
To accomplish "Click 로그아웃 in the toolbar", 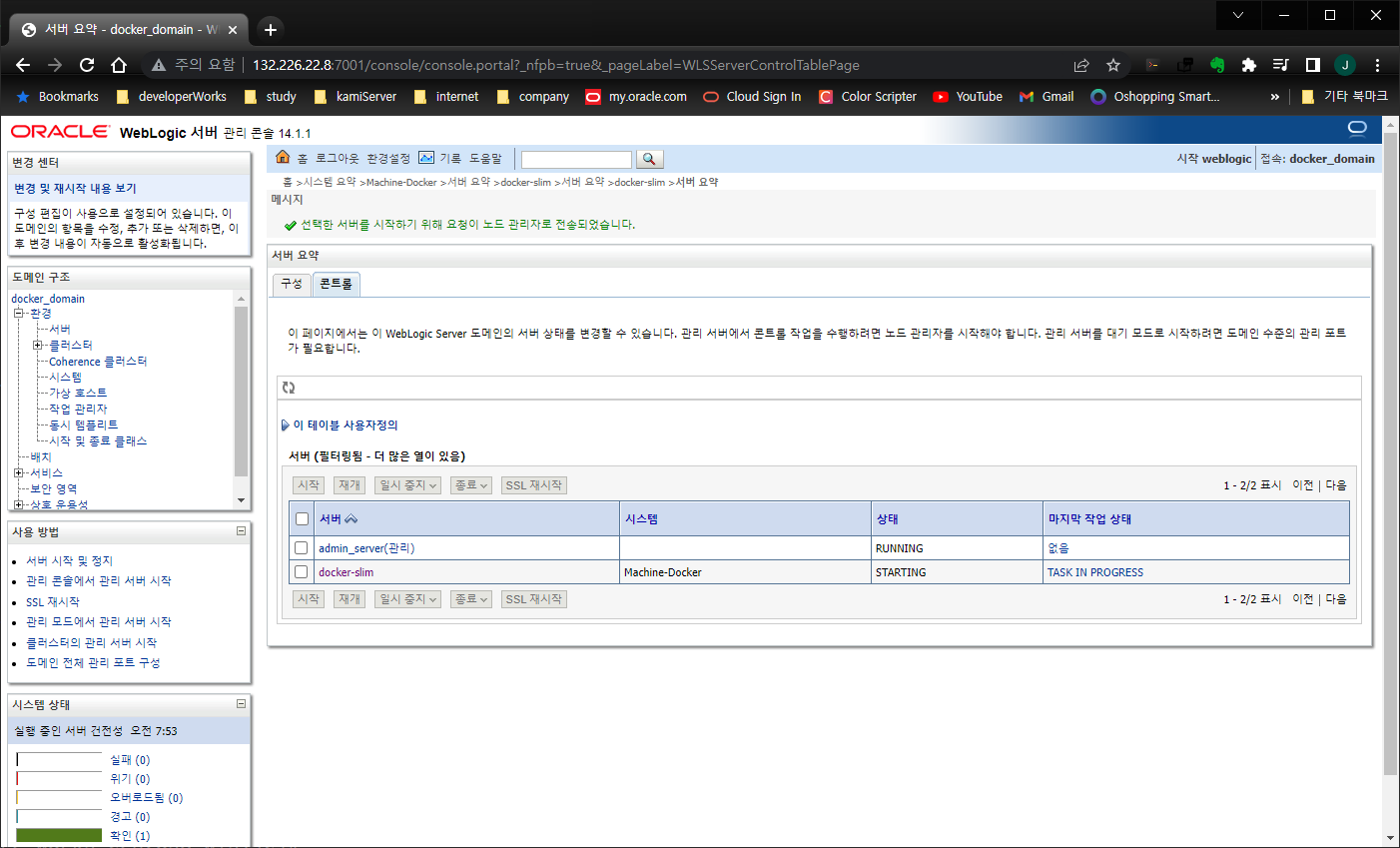I will point(337,159).
